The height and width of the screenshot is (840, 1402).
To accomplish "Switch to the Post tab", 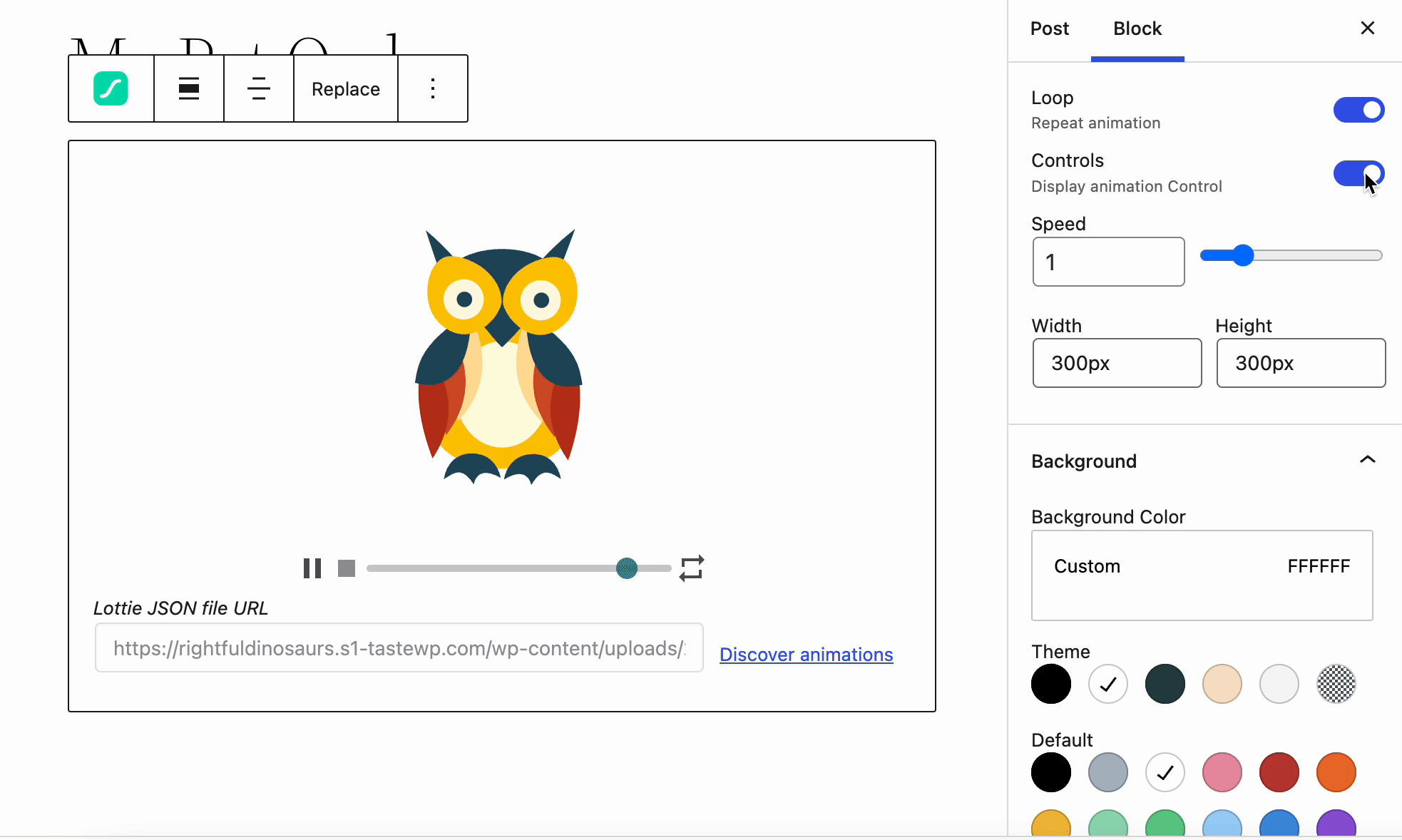I will click(x=1049, y=29).
